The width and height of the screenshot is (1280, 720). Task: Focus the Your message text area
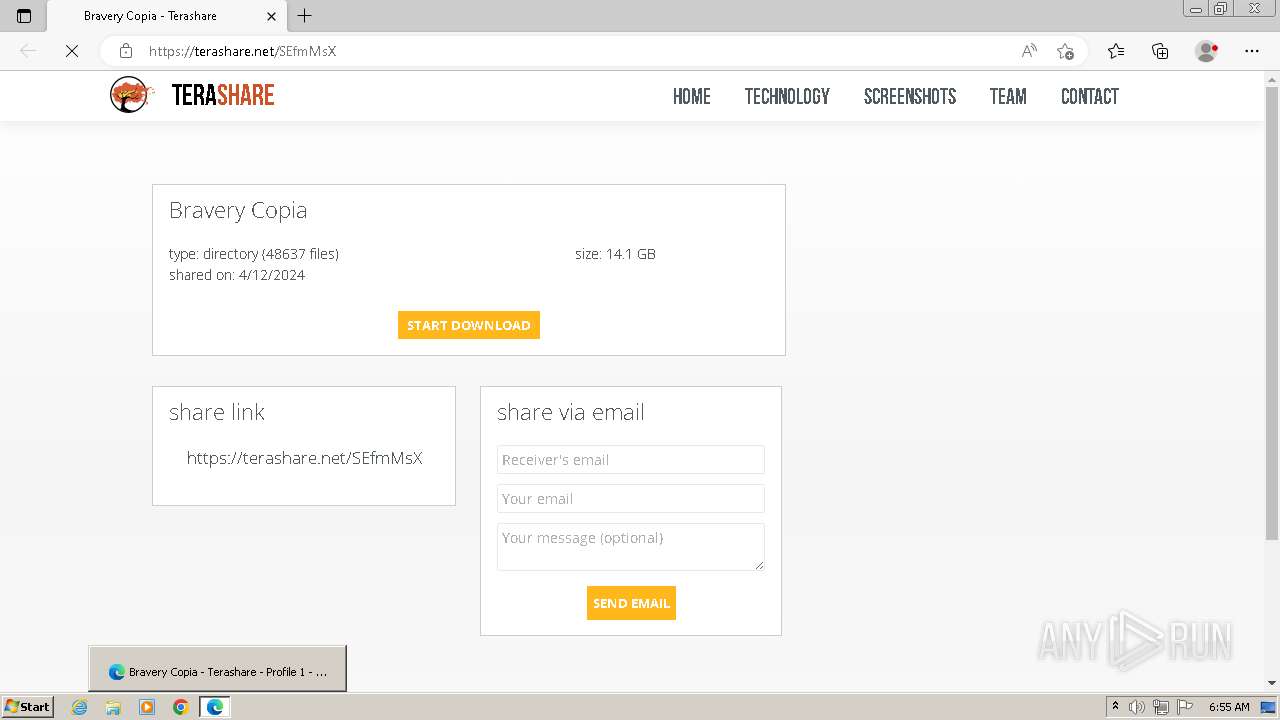pyautogui.click(x=631, y=547)
